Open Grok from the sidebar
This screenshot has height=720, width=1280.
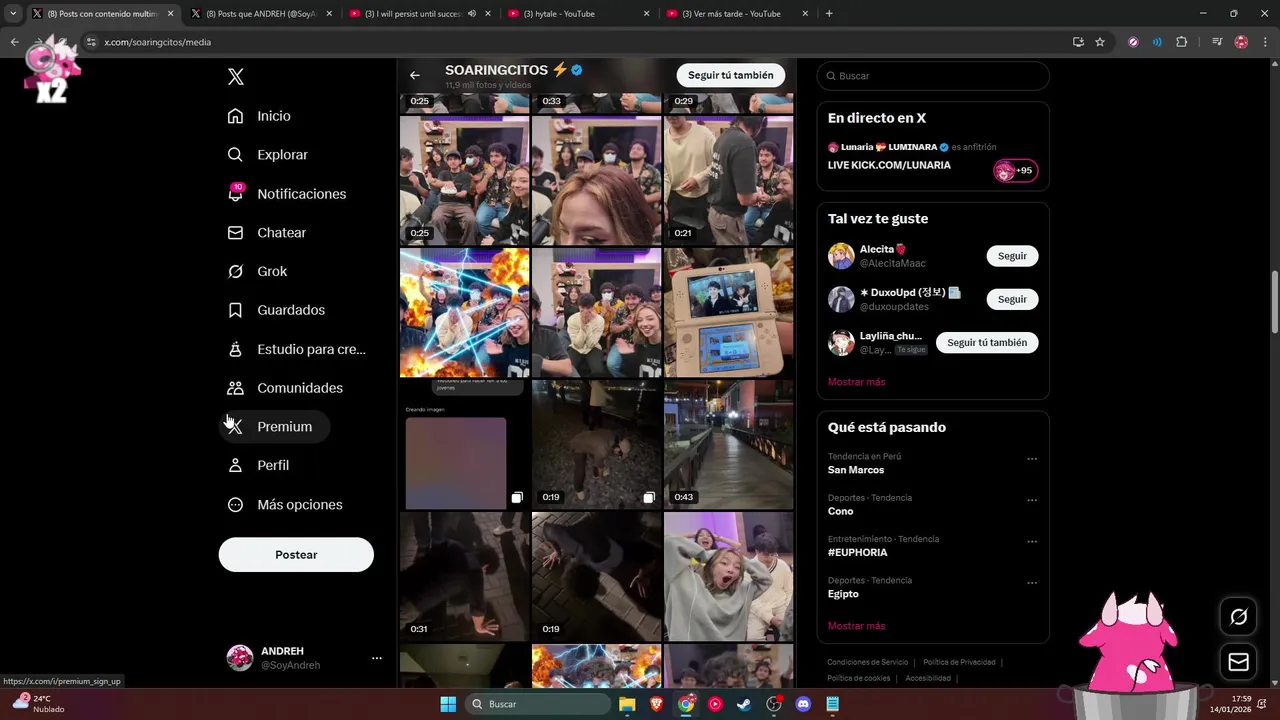(x=257, y=271)
